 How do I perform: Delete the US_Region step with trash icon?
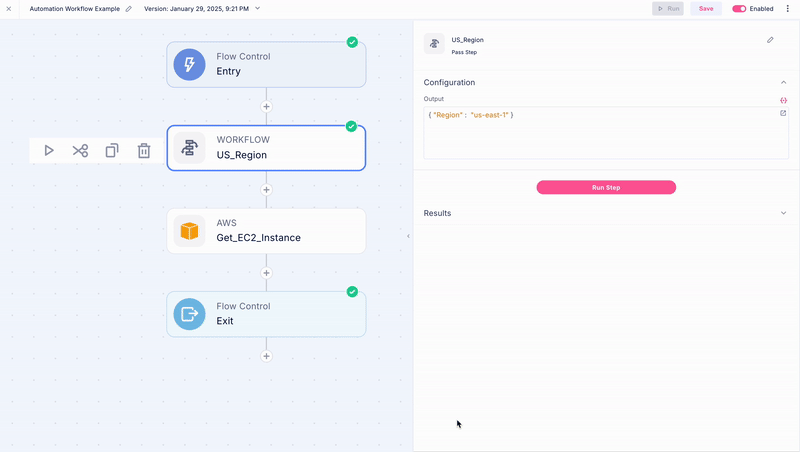(144, 151)
